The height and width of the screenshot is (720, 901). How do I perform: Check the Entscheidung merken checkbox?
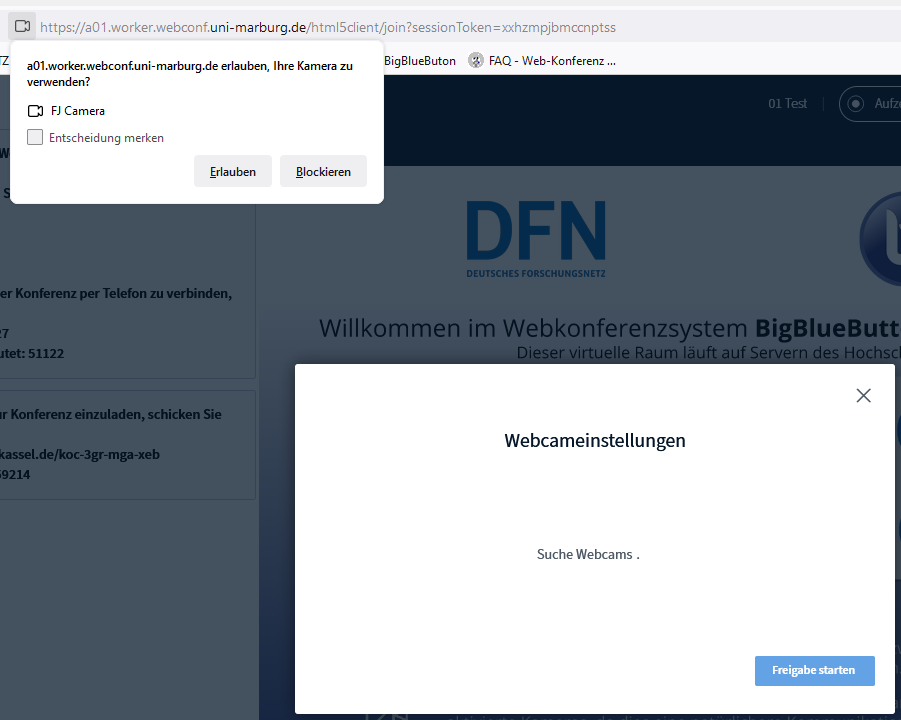click(35, 137)
